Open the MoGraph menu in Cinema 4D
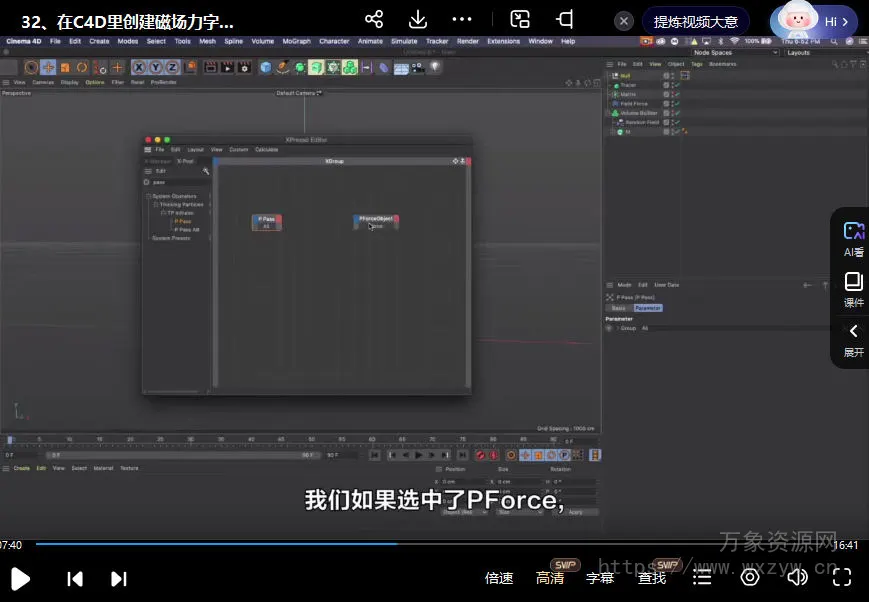Image resolution: width=869 pixels, height=602 pixels. point(296,41)
